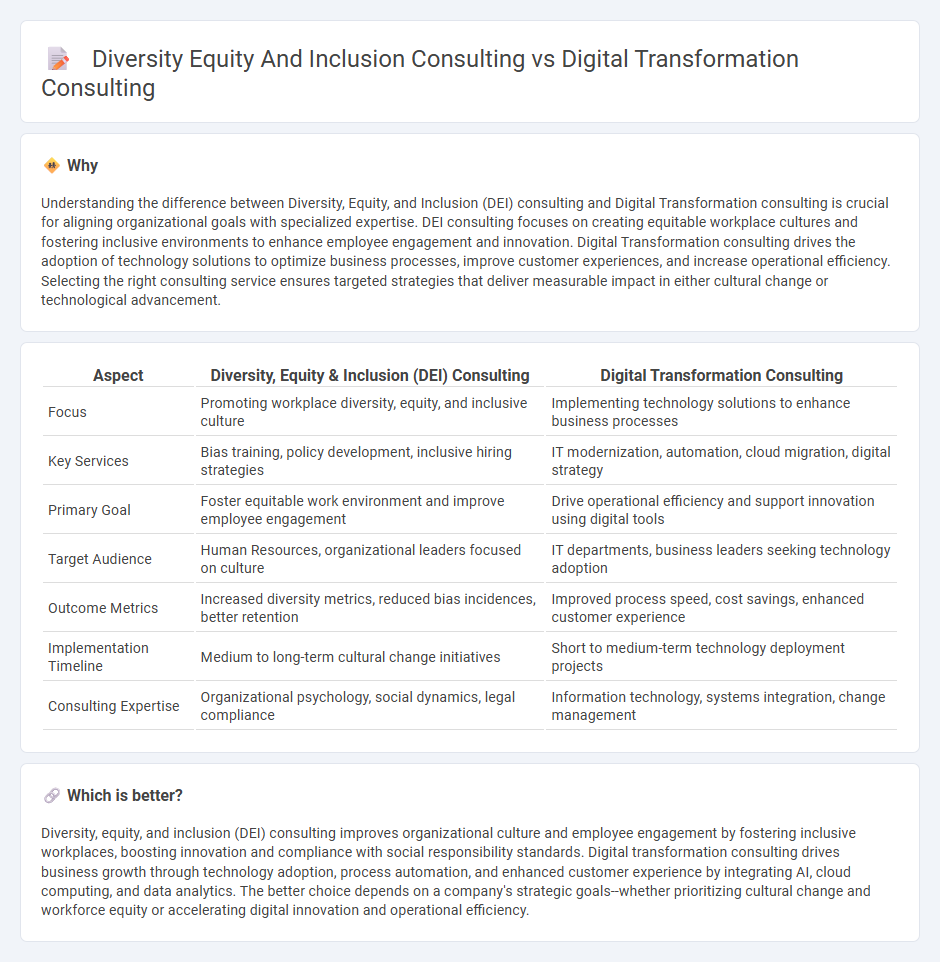
Task: Select the page title heading text
Action: tap(420, 73)
